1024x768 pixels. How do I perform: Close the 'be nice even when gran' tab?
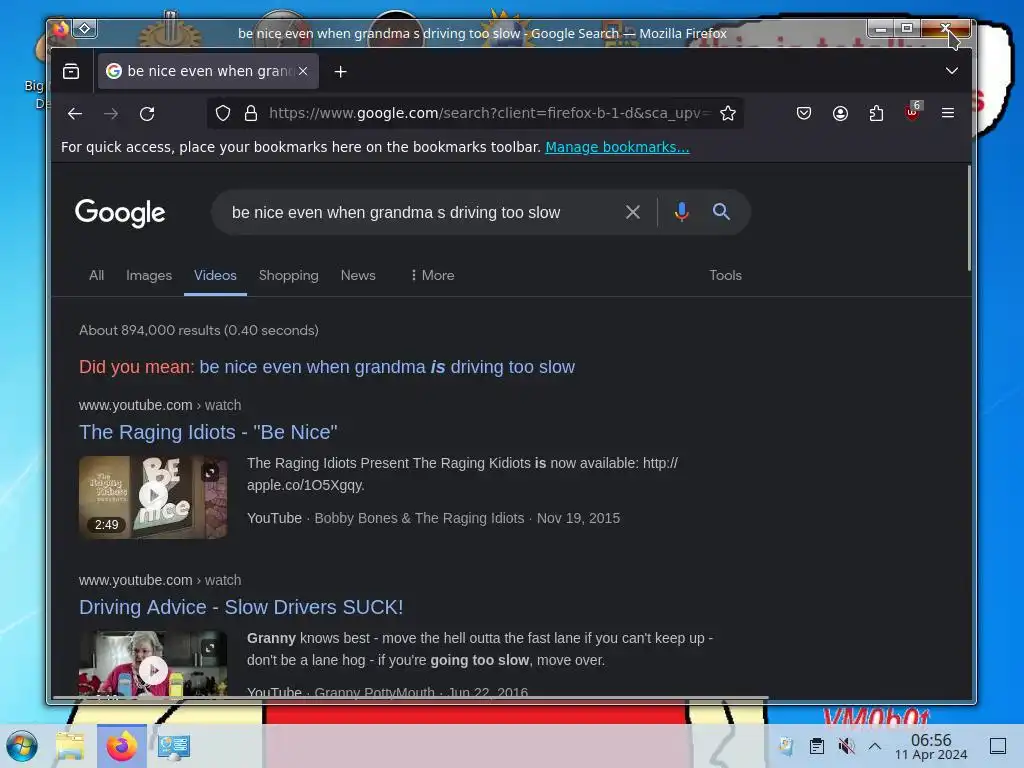(x=303, y=71)
